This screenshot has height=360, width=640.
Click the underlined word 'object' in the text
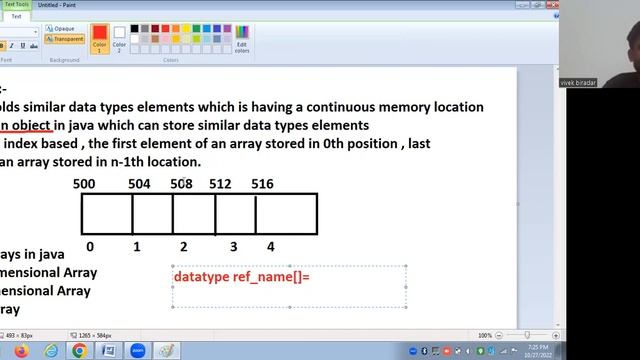click(x=31, y=126)
